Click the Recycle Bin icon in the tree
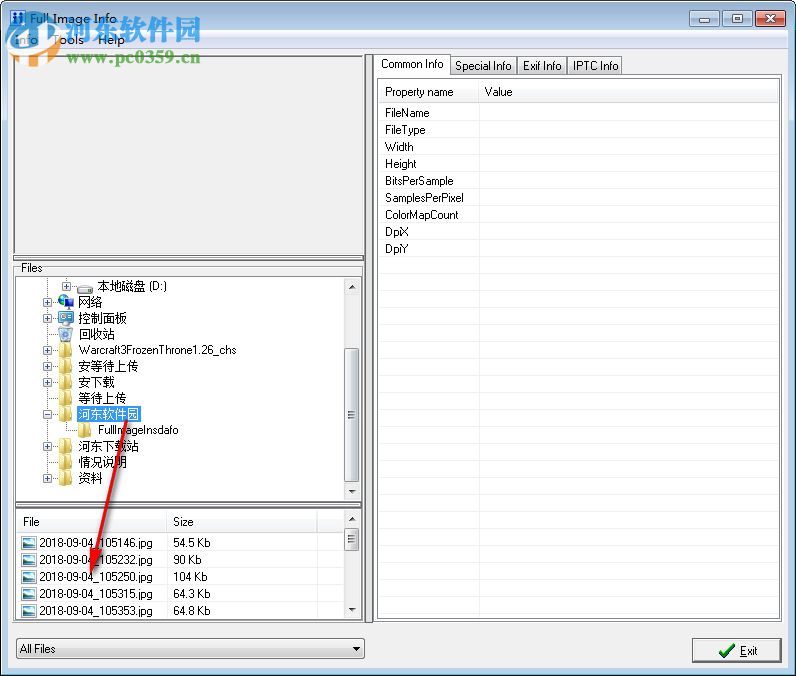This screenshot has height=676, width=796. [x=66, y=334]
